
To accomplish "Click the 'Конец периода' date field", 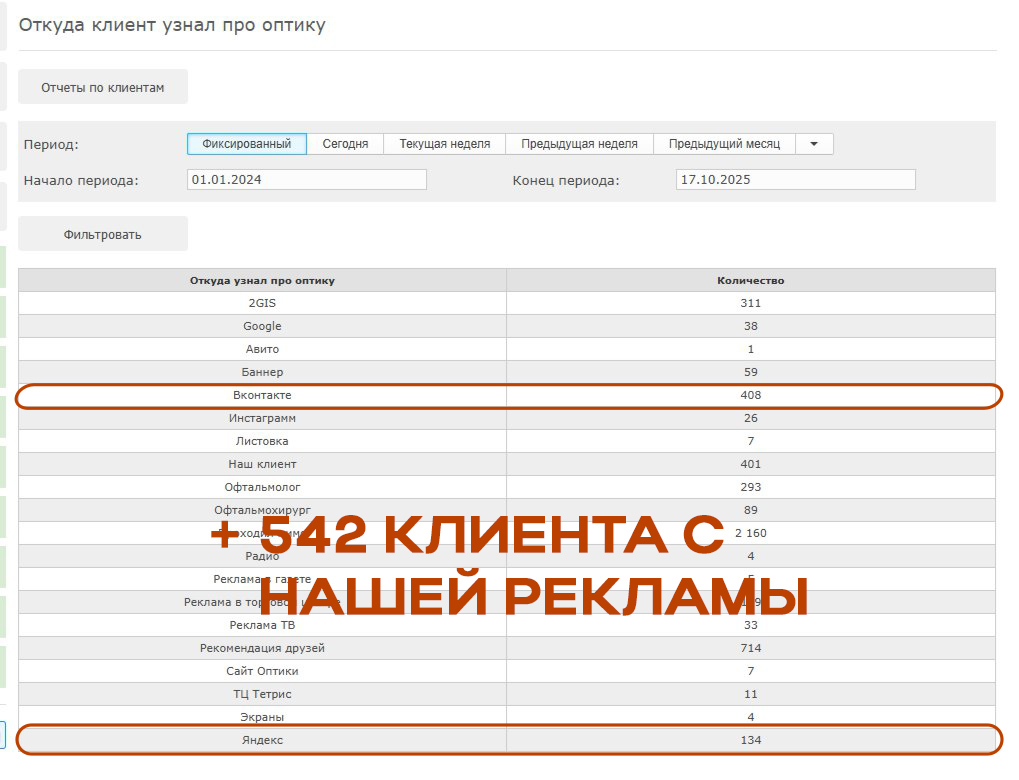I will coord(795,180).
